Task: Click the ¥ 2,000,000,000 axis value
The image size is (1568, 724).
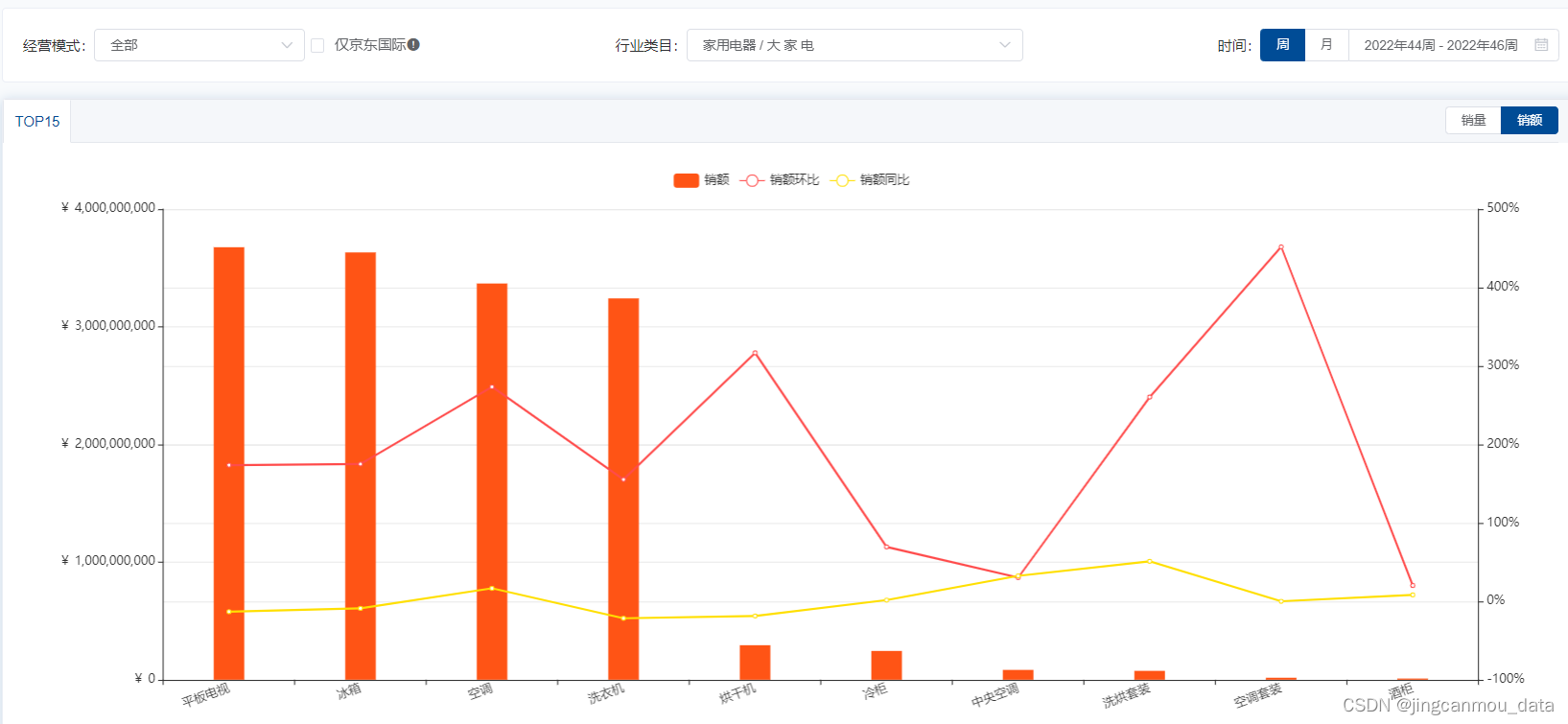Action: point(108,444)
